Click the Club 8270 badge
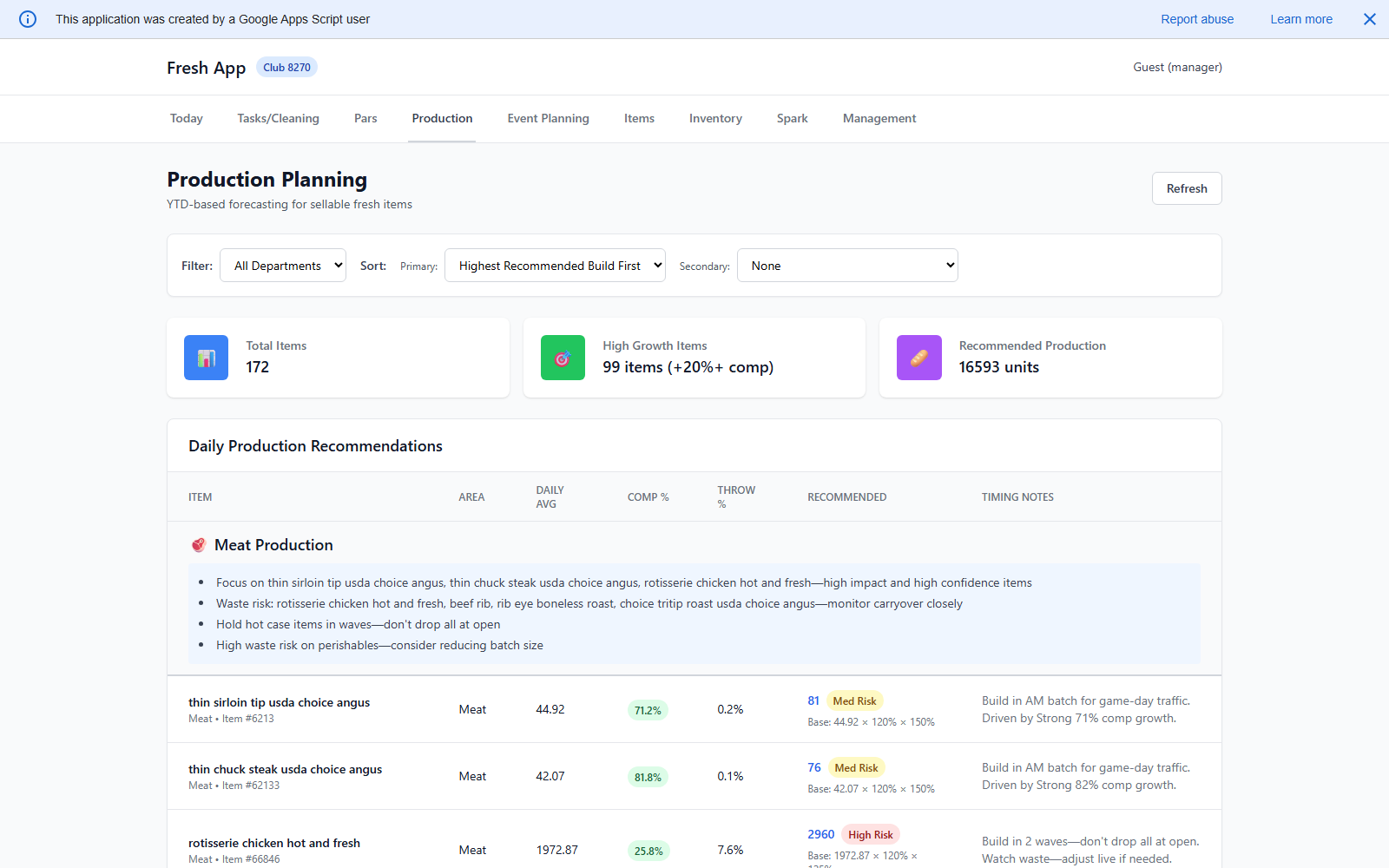Viewport: 1389px width, 868px height. click(x=286, y=67)
